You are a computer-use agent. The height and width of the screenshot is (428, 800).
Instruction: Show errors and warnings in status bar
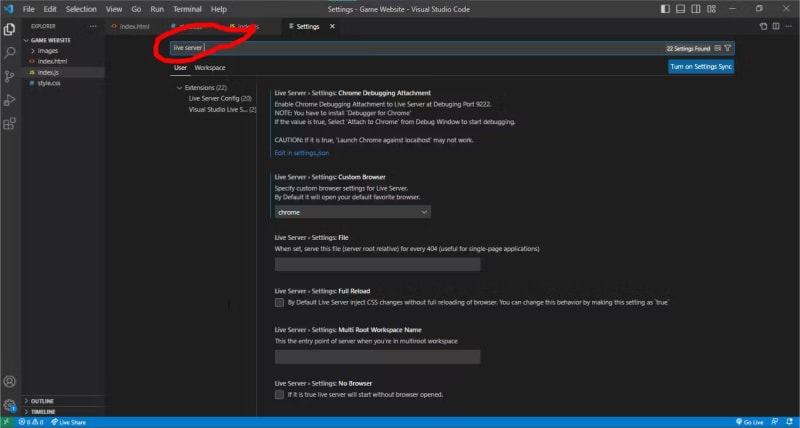click(31, 422)
